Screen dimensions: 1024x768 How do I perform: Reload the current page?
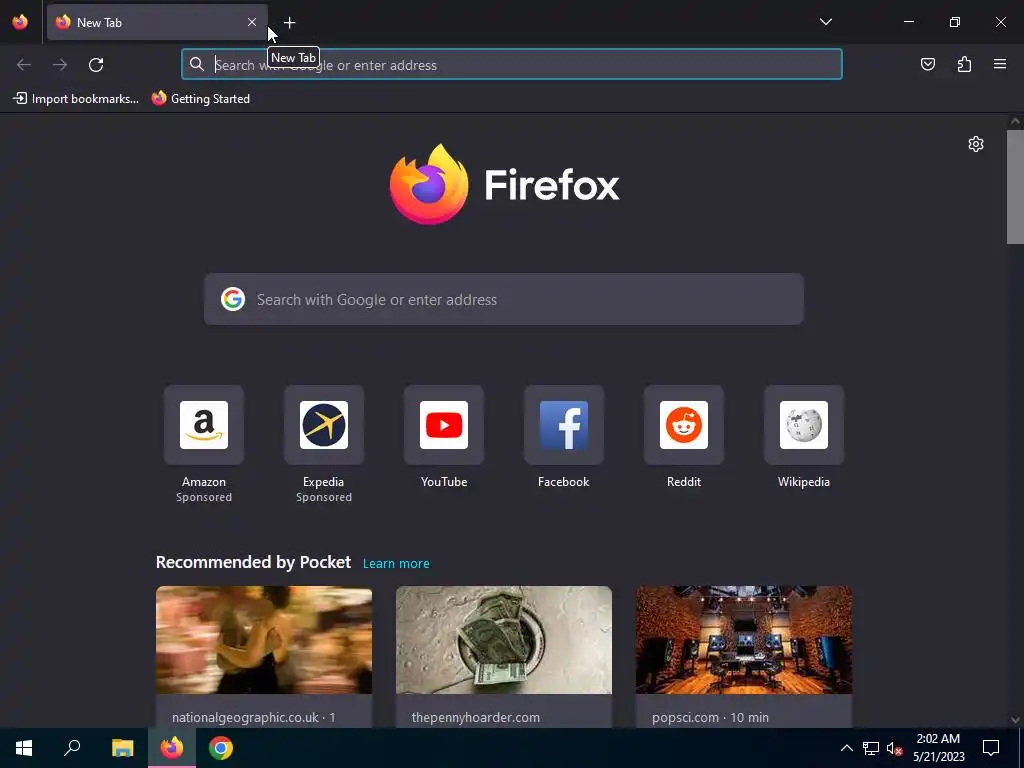[96, 65]
